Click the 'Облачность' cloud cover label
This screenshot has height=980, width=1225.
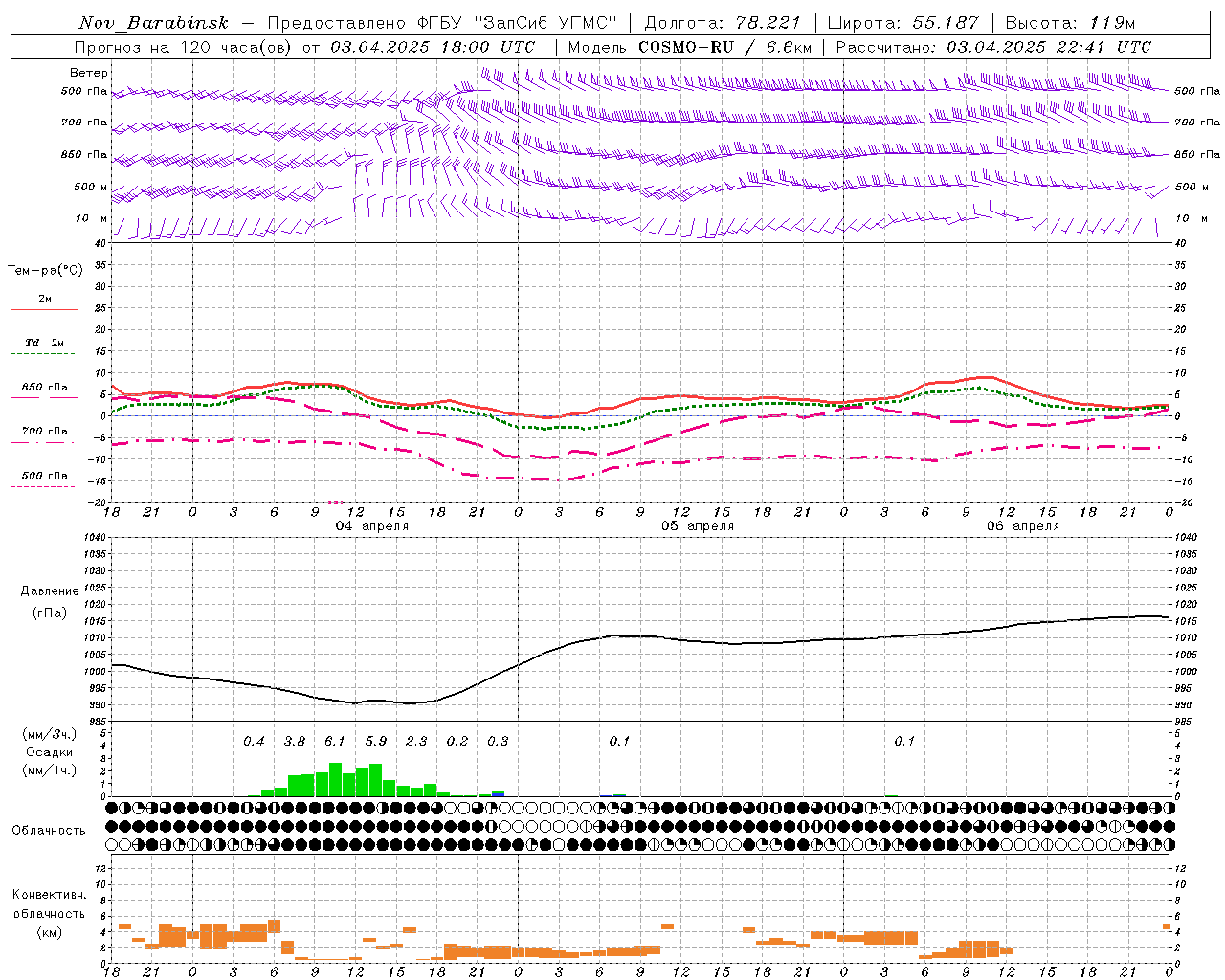[x=49, y=830]
